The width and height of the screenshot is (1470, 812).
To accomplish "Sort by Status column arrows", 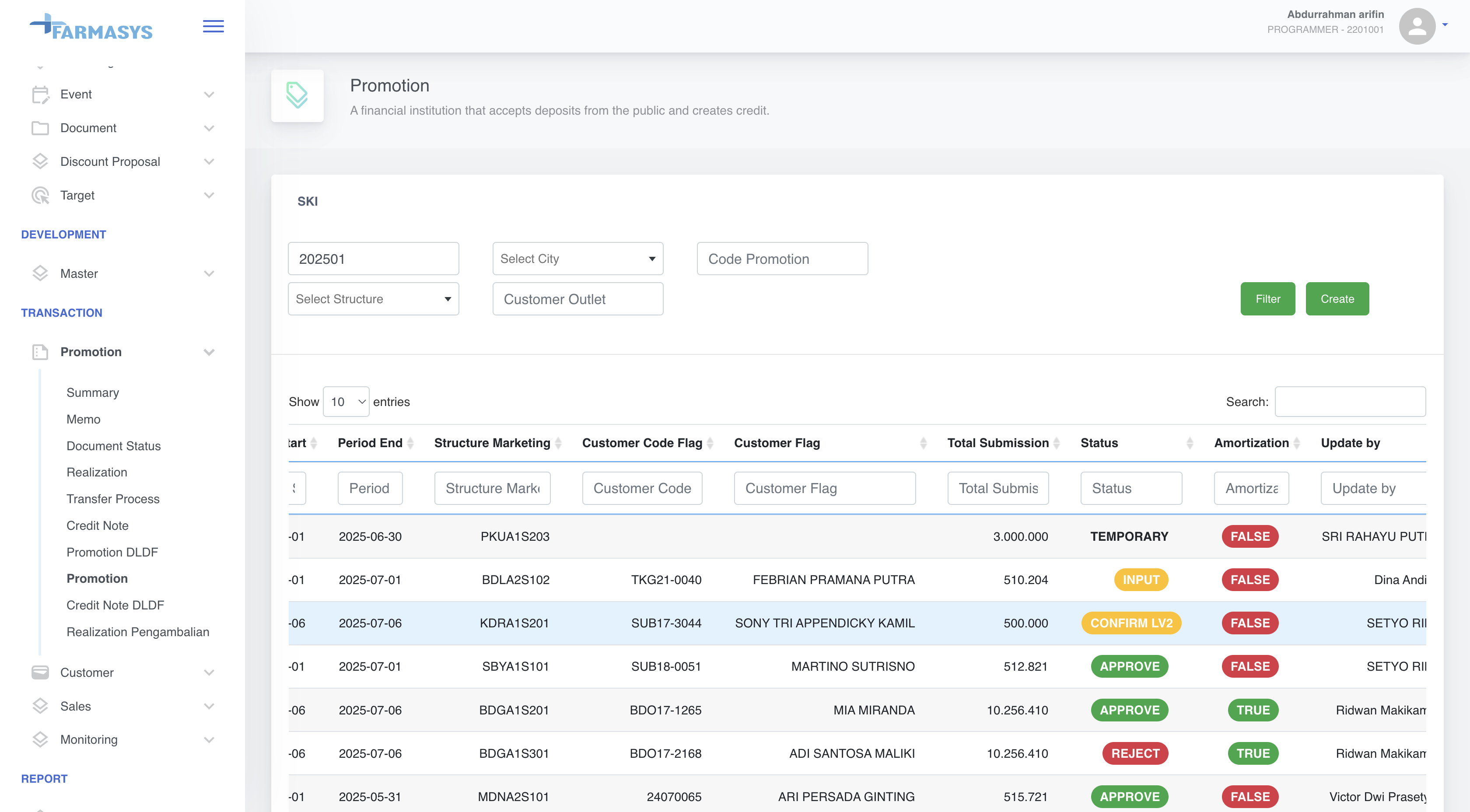I will tap(1190, 443).
